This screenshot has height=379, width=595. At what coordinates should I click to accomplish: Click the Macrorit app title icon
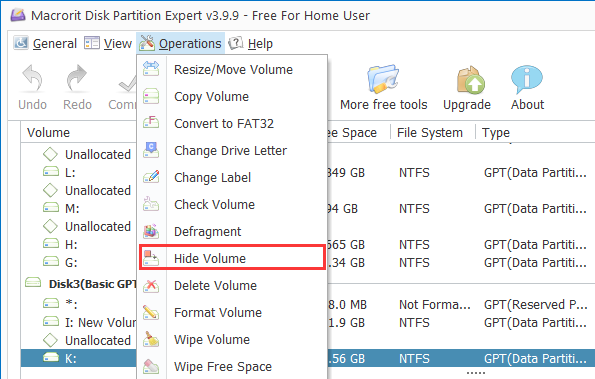click(17, 15)
